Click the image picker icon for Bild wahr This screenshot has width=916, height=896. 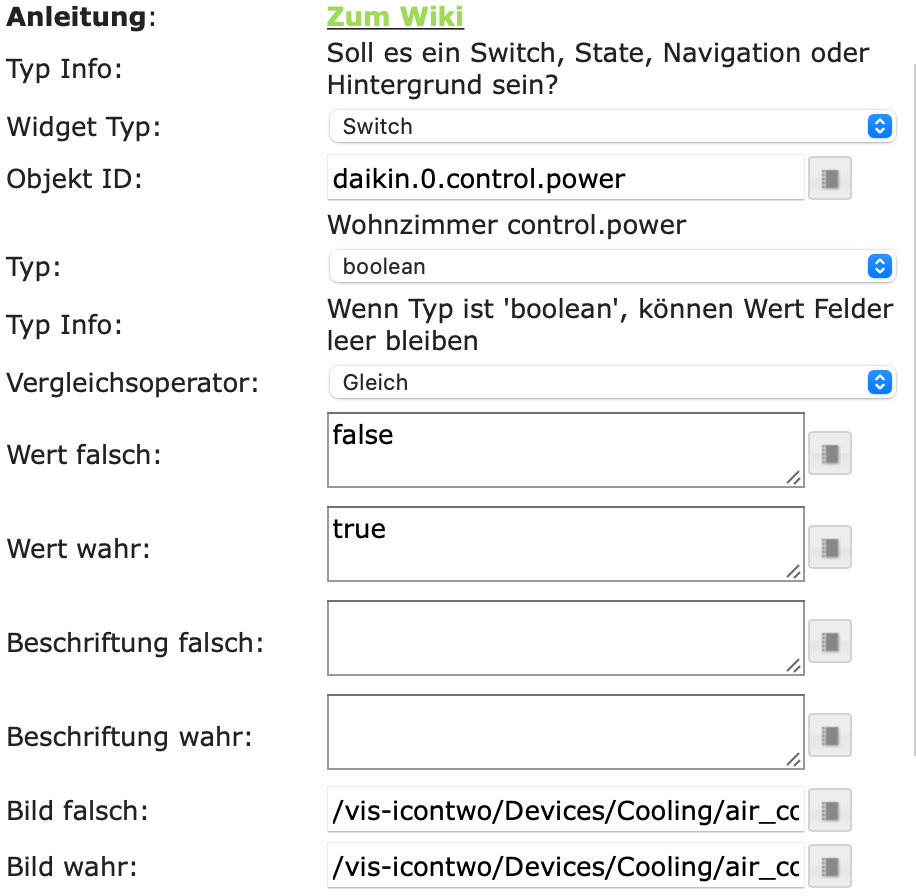tap(829, 864)
